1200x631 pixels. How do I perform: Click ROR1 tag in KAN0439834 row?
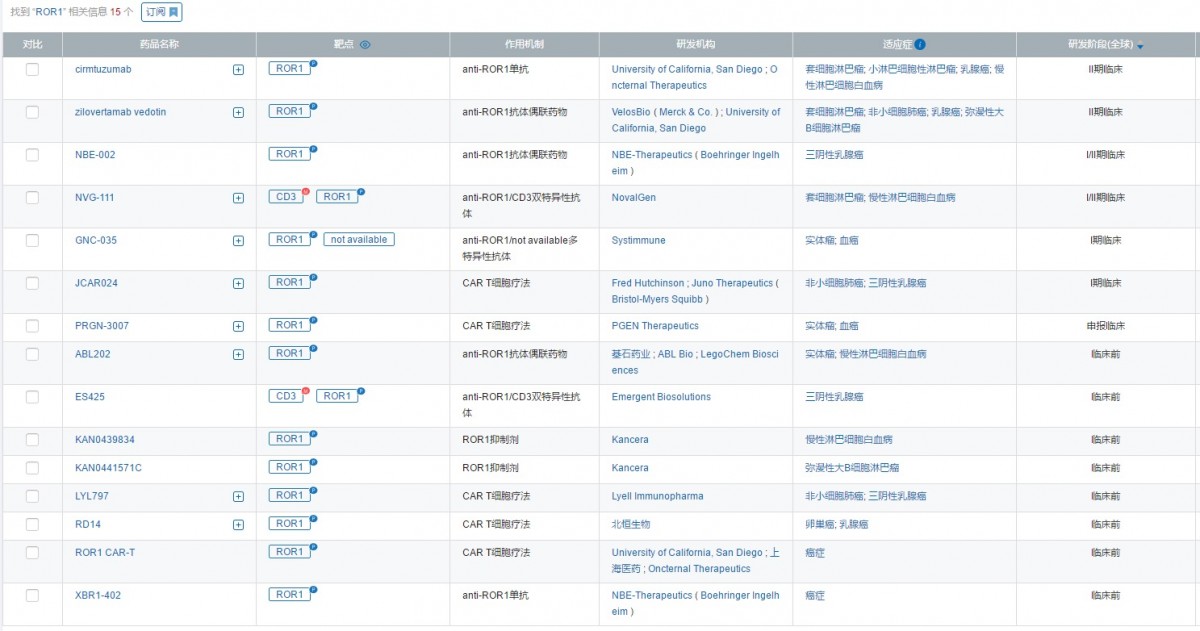[x=290, y=439]
